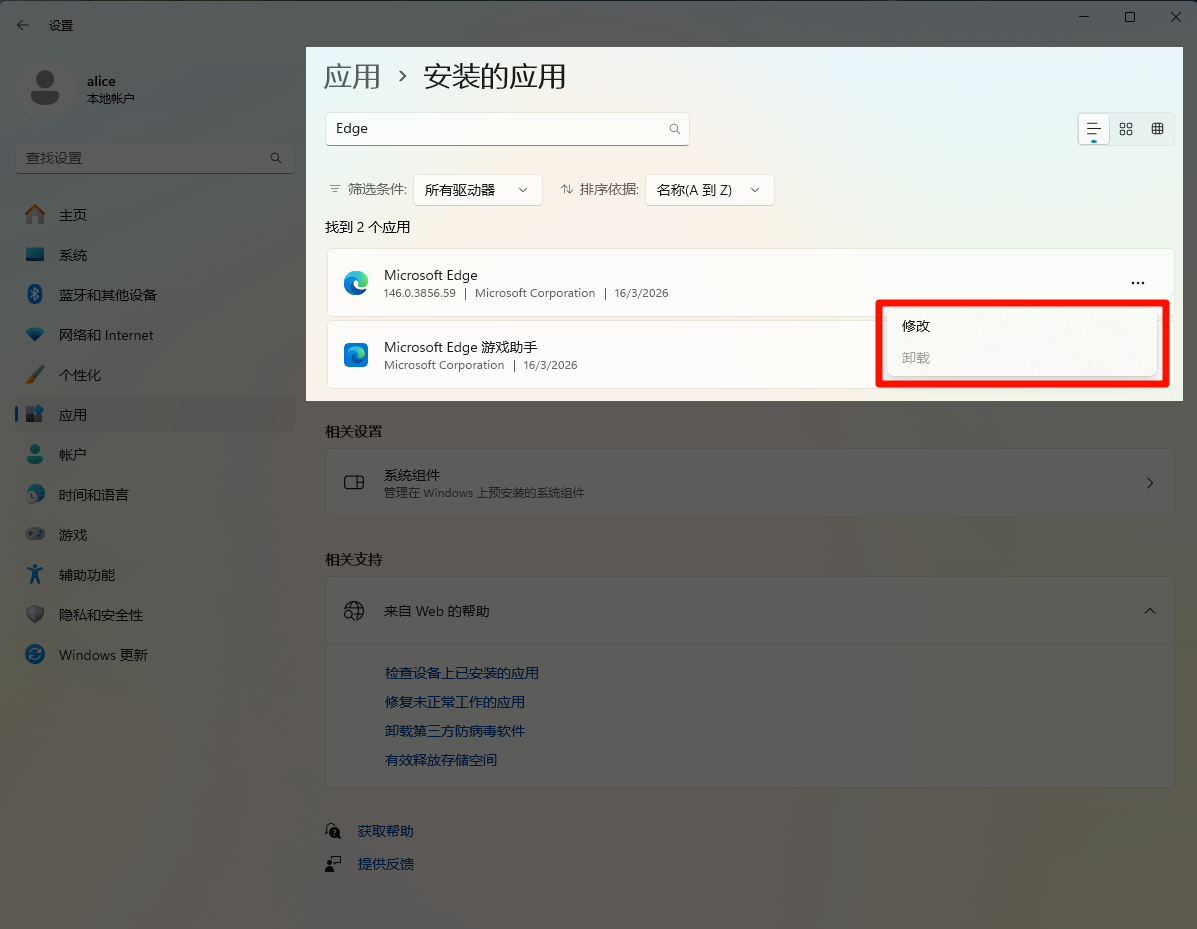The width and height of the screenshot is (1197, 929).
Task: Open the 主页 home section
Action: click(x=155, y=215)
